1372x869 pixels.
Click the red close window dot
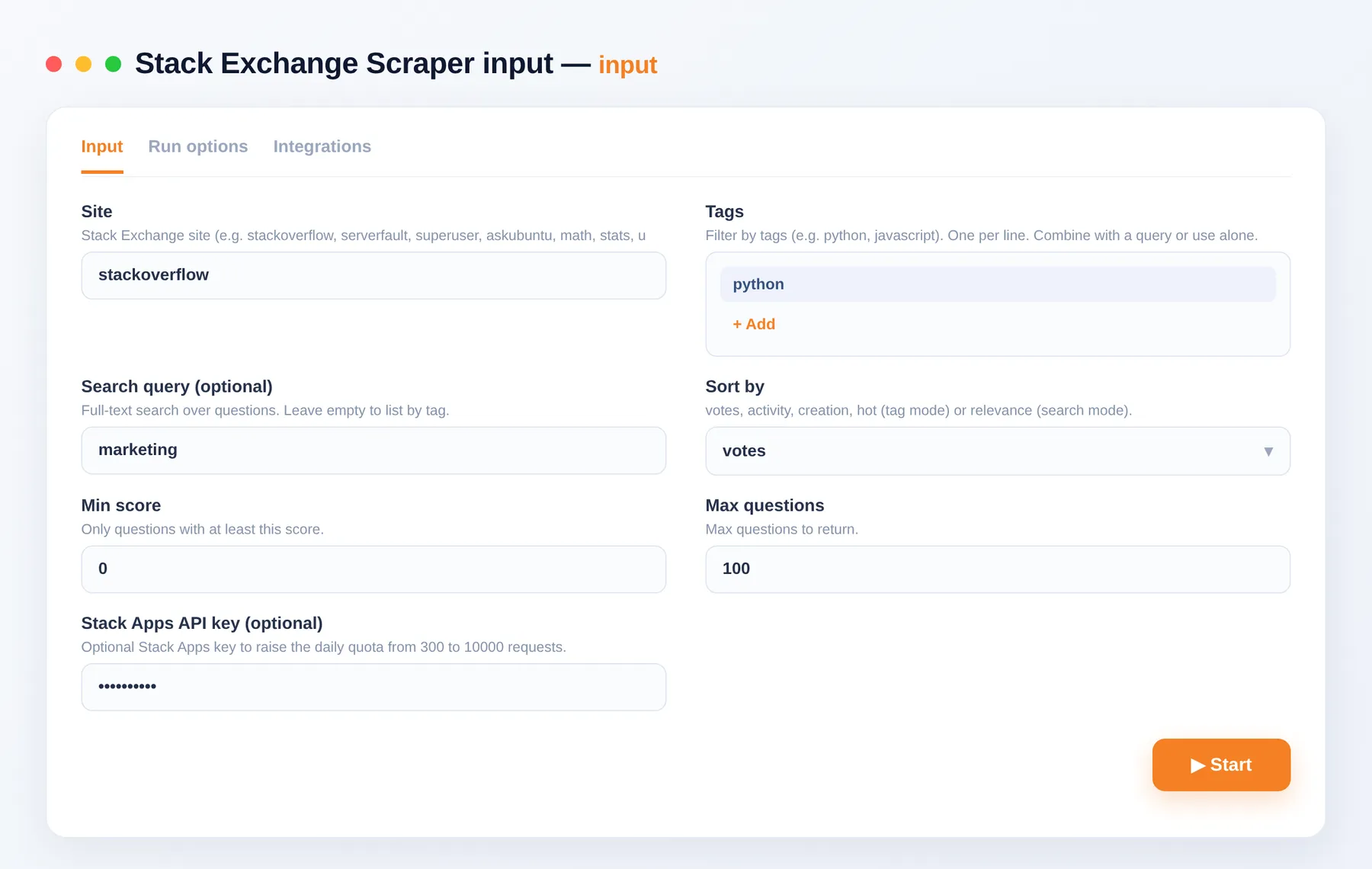click(53, 64)
